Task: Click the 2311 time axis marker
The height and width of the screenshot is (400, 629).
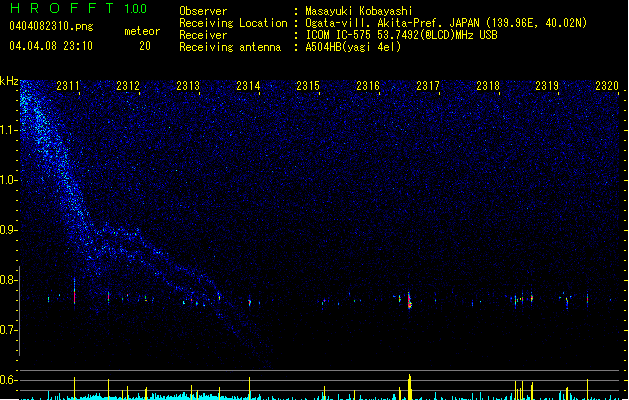Action: pos(68,86)
